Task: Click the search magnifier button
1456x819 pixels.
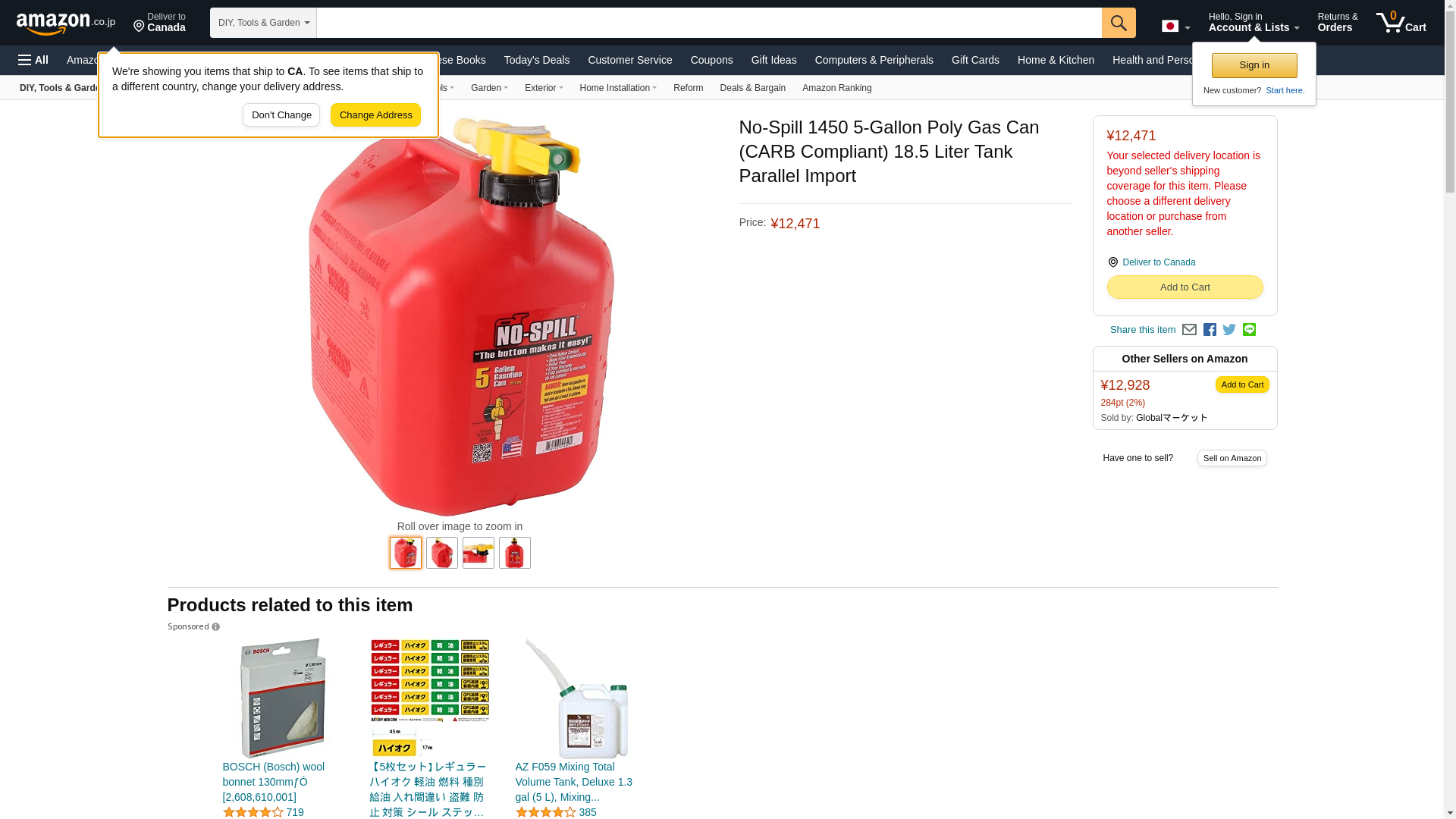Action: (1119, 23)
